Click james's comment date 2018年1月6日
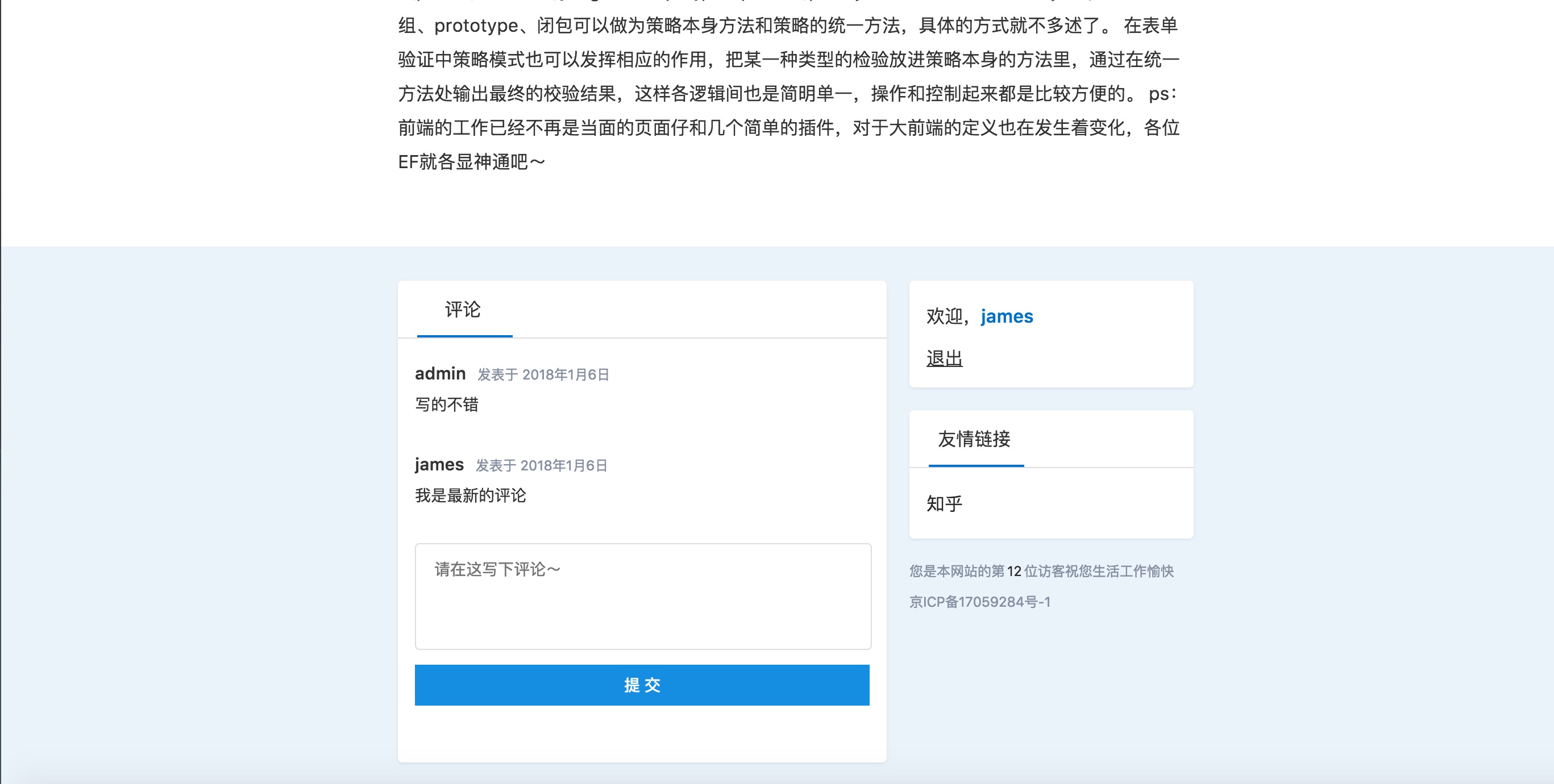Screen dimensions: 1554x784 coord(563,466)
